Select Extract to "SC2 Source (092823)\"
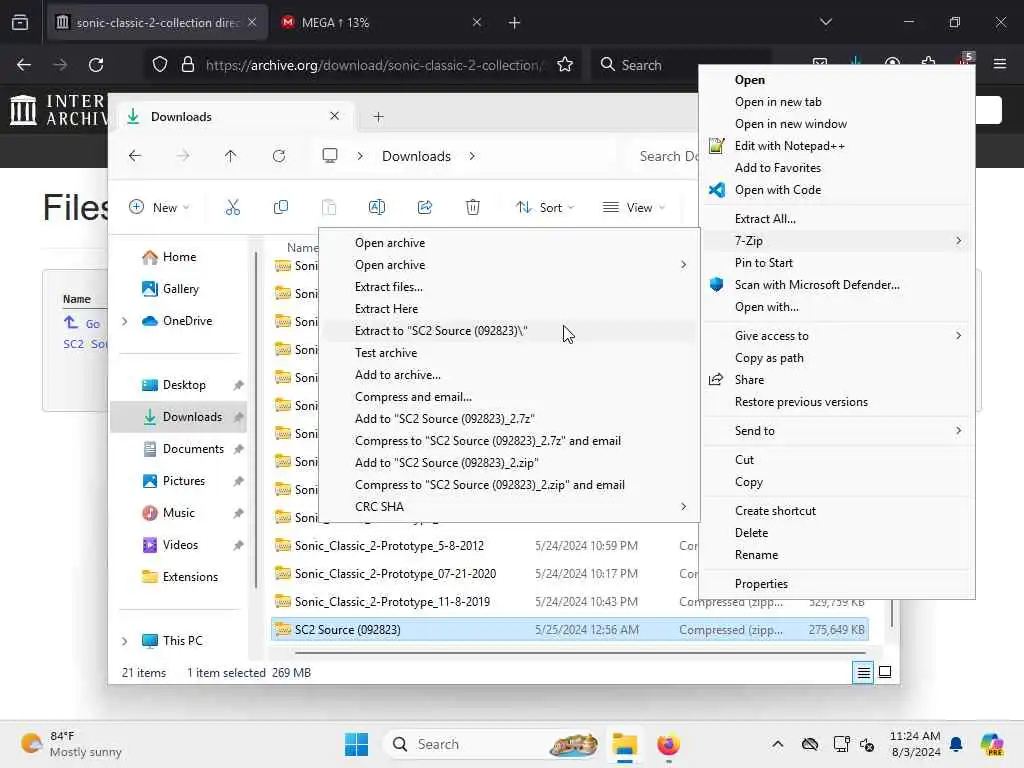This screenshot has height=768, width=1024. click(x=509, y=330)
